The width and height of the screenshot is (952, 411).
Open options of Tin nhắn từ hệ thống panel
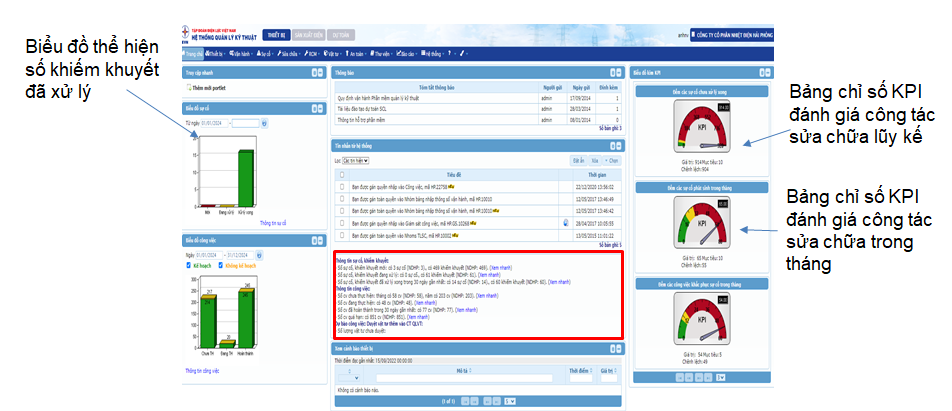(x=612, y=146)
